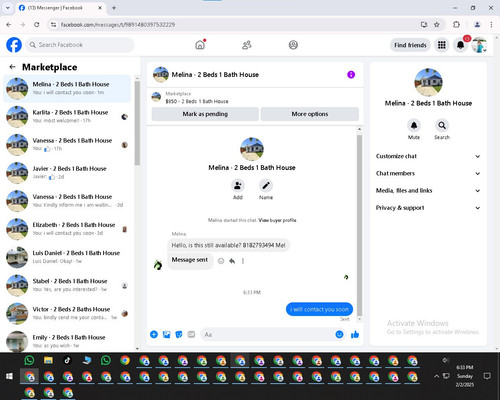The height and width of the screenshot is (400, 500).
Task: Open the Chrome tab search dropdown
Action: tap(8, 8)
